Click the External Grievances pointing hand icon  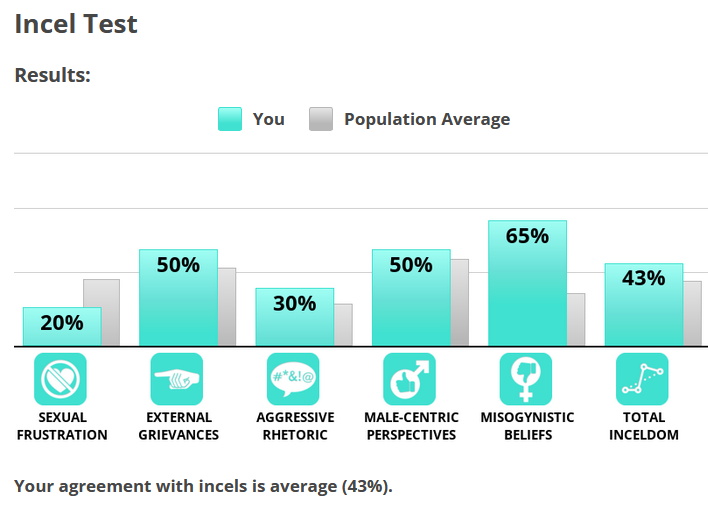coord(177,379)
